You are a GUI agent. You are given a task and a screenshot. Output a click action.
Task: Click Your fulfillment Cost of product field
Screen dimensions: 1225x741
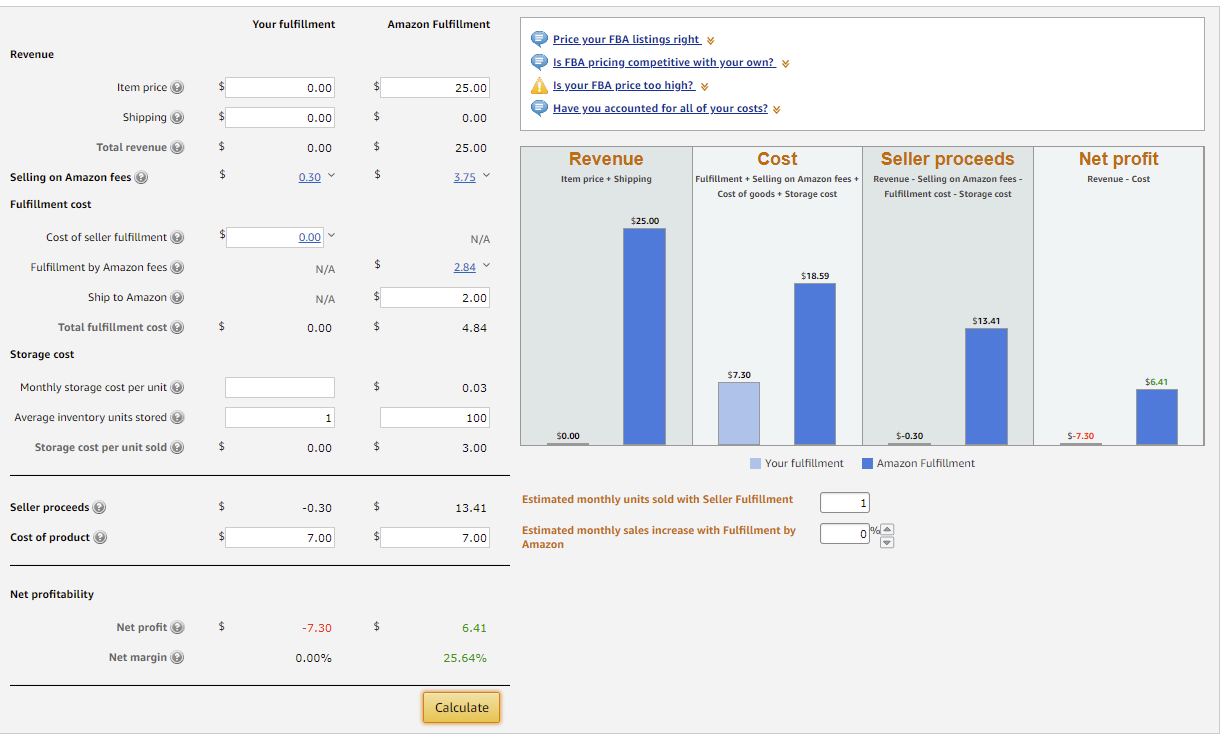pyautogui.click(x=280, y=538)
